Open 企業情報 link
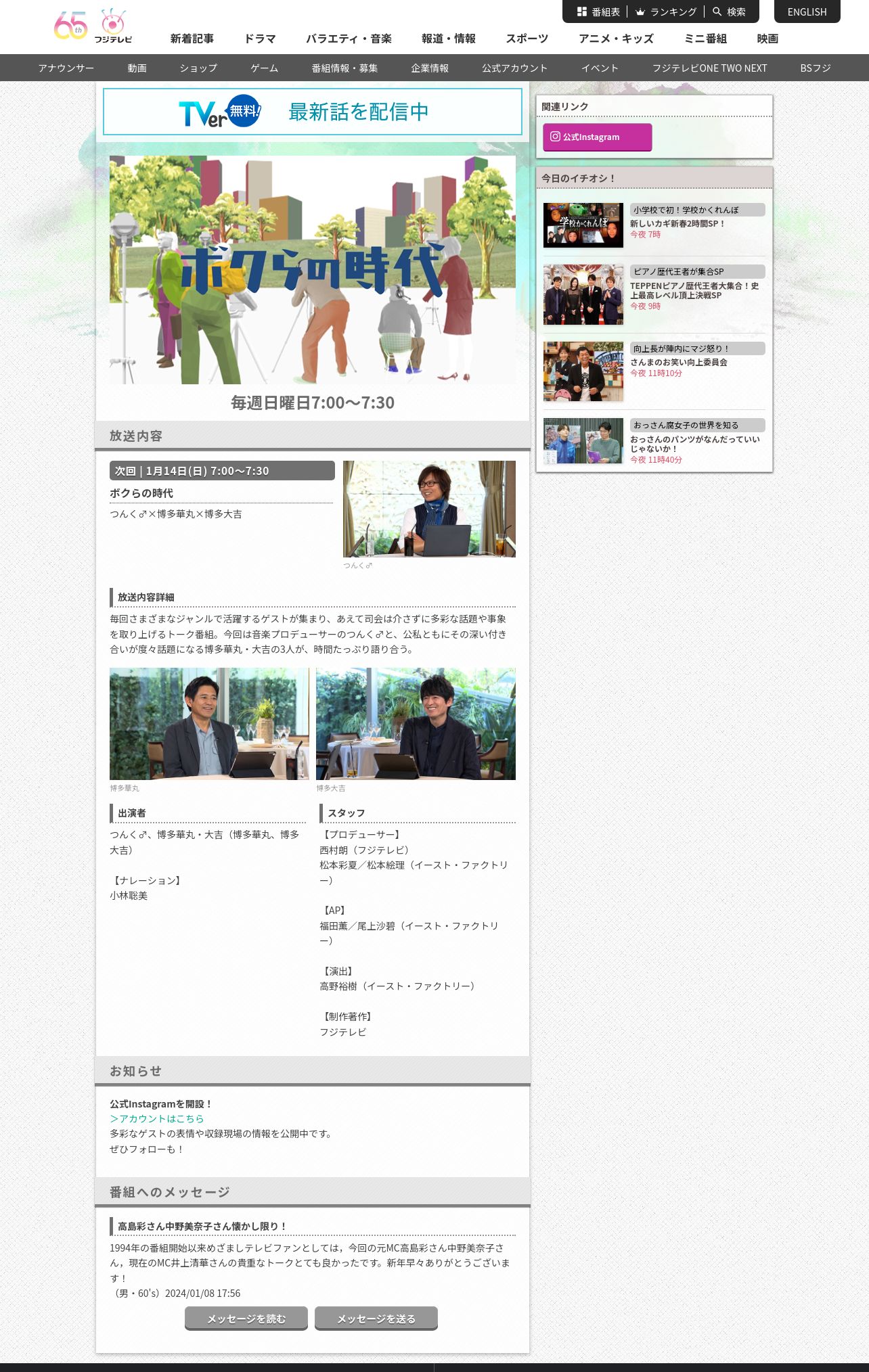The image size is (869, 1372). click(430, 68)
